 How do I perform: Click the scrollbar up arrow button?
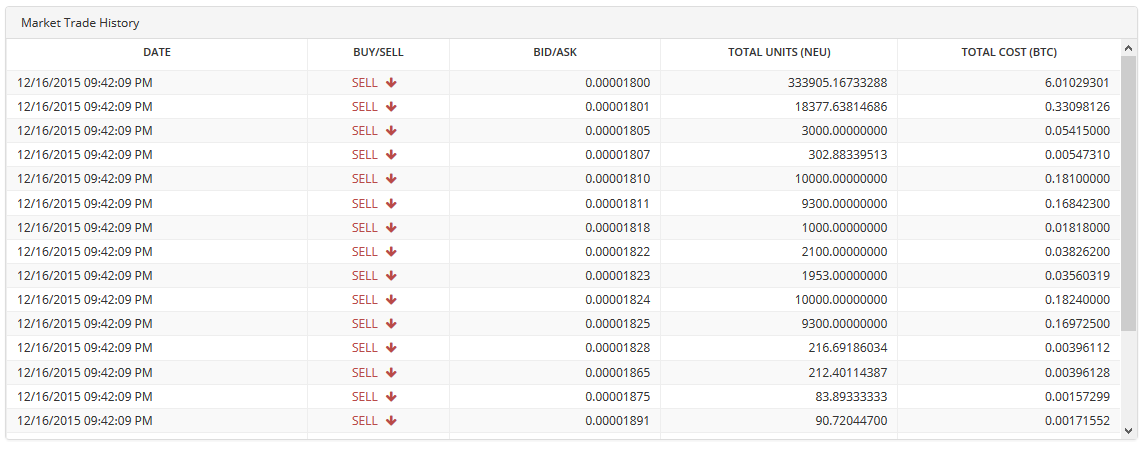1128,48
